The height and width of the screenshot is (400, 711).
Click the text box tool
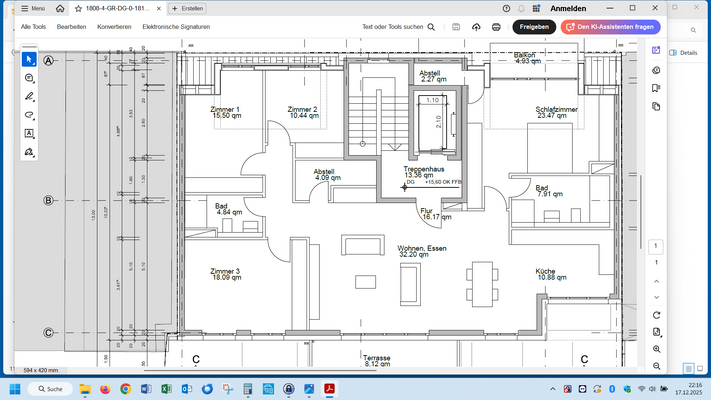point(29,133)
